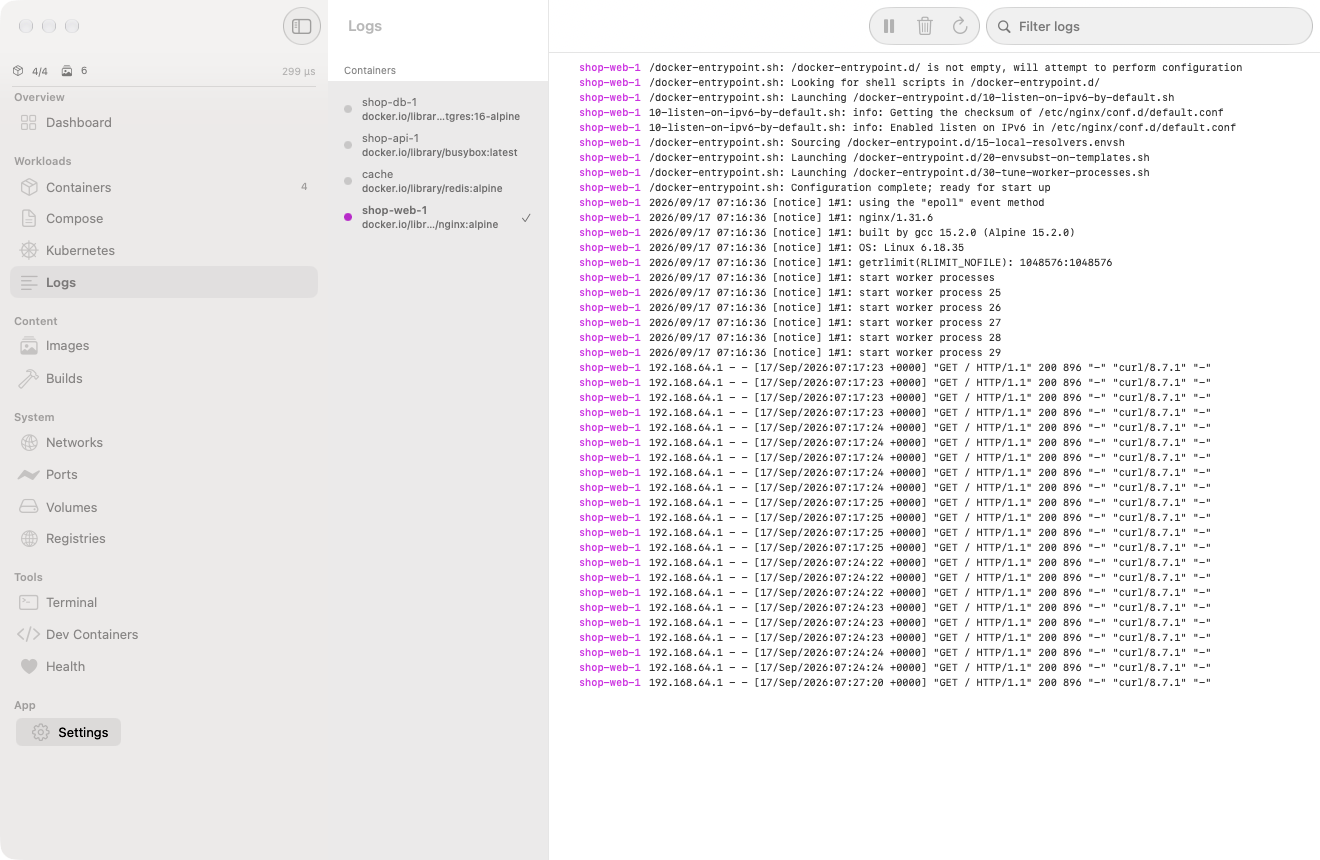Open the Dashboard page
Screen dimensions: 1320x860
point(164,123)
